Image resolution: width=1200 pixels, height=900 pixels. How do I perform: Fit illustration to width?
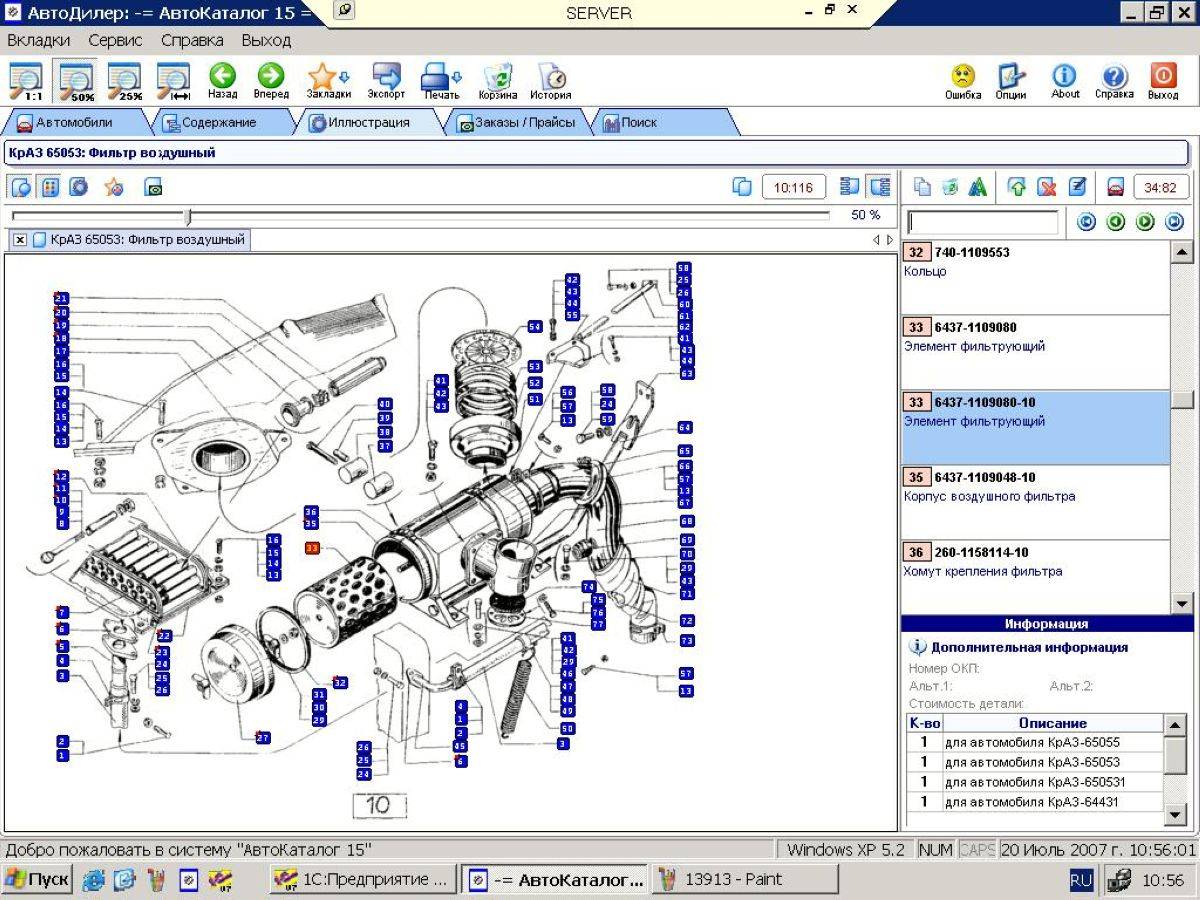pos(174,81)
